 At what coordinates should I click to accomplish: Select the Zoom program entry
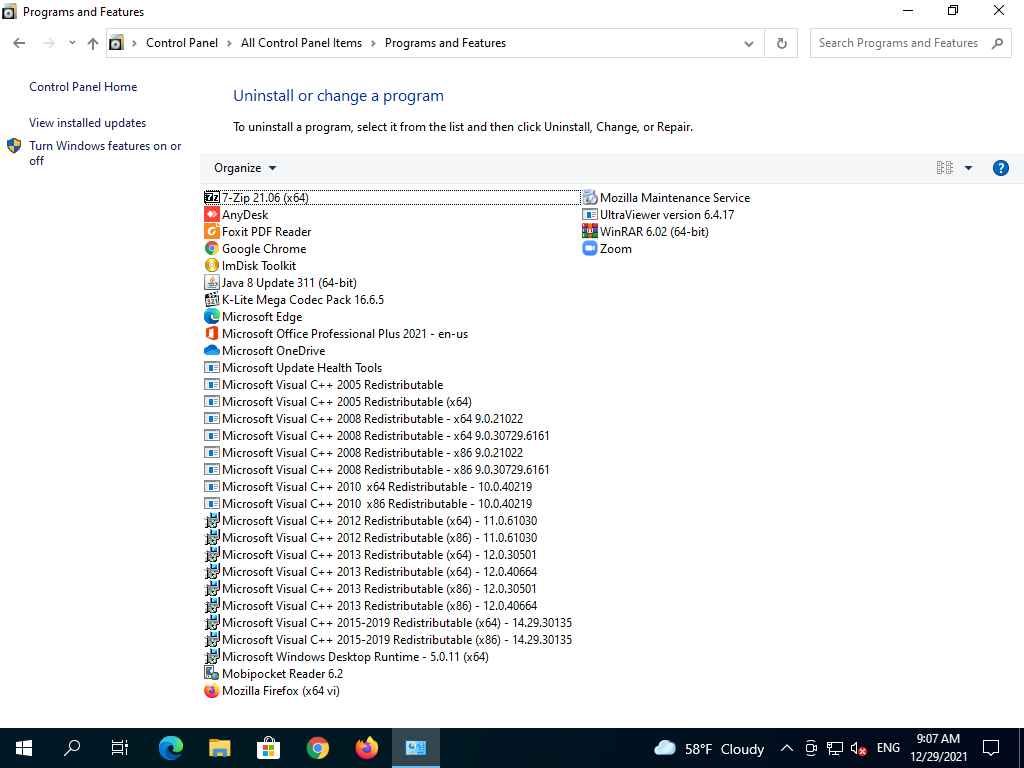615,249
